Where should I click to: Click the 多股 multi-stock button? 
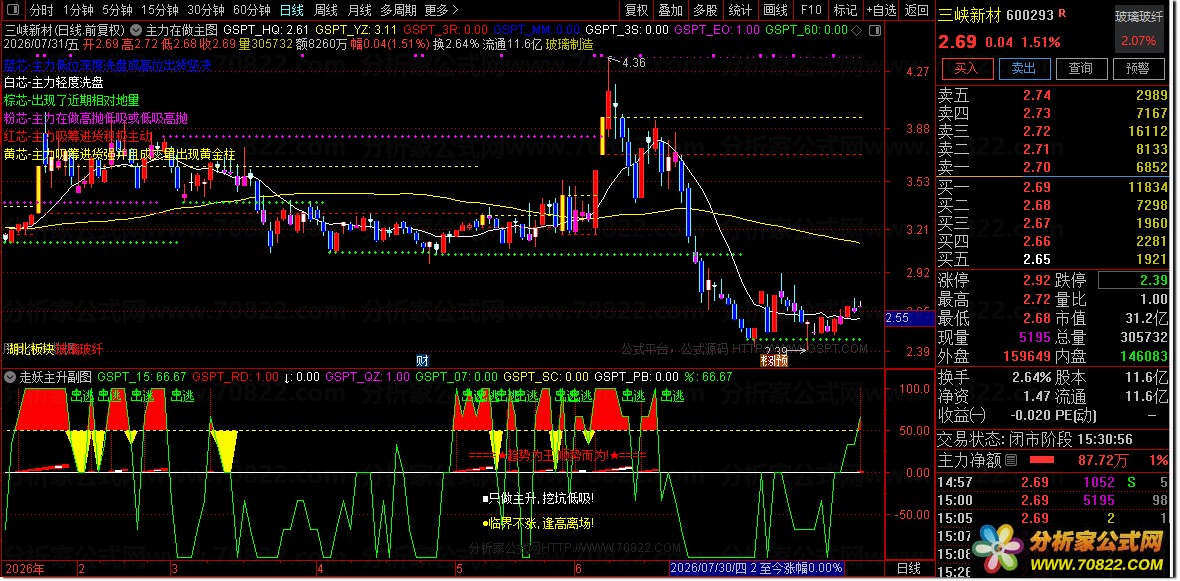click(706, 11)
